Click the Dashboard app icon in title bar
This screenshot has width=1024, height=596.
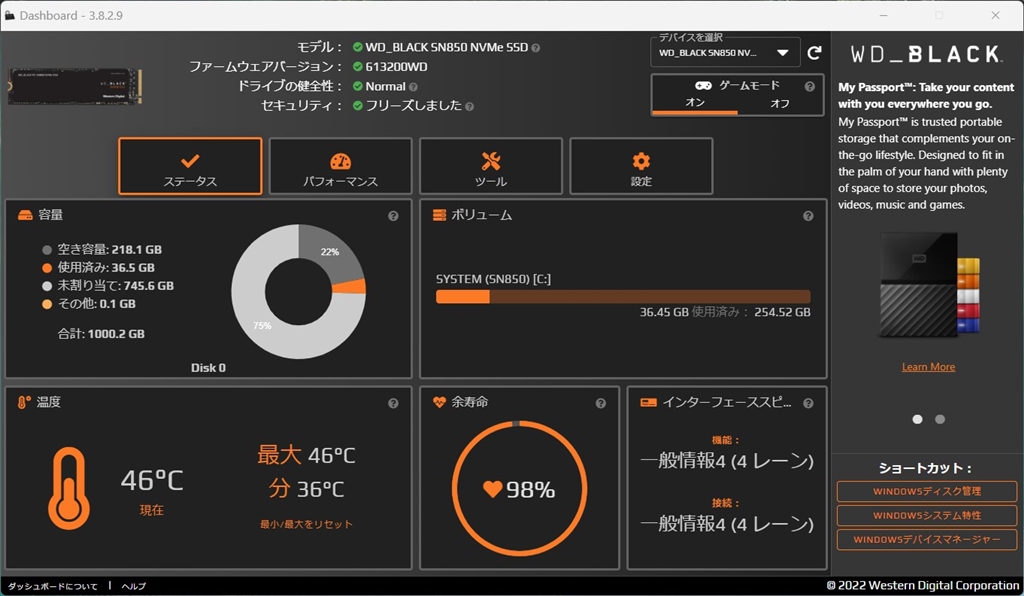[10, 15]
